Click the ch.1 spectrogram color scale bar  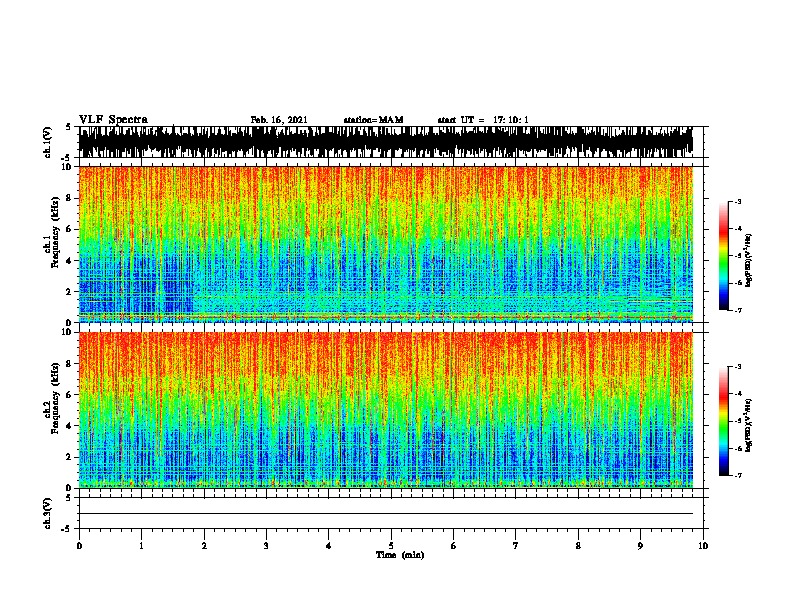pyautogui.click(x=723, y=256)
